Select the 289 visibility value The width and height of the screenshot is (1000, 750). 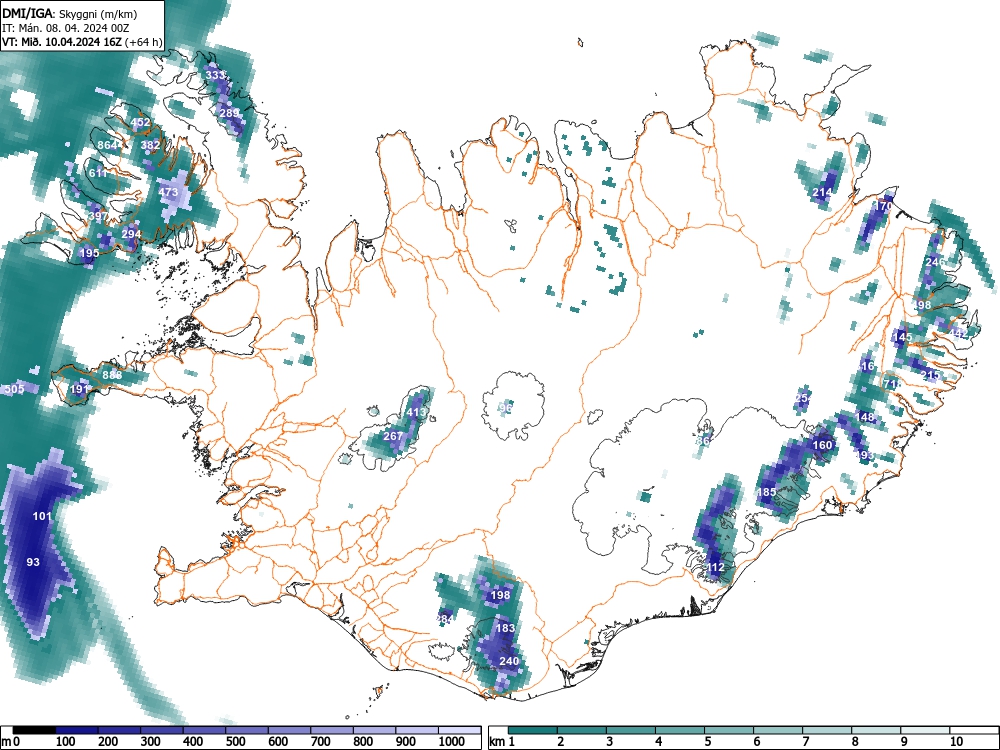pyautogui.click(x=230, y=113)
